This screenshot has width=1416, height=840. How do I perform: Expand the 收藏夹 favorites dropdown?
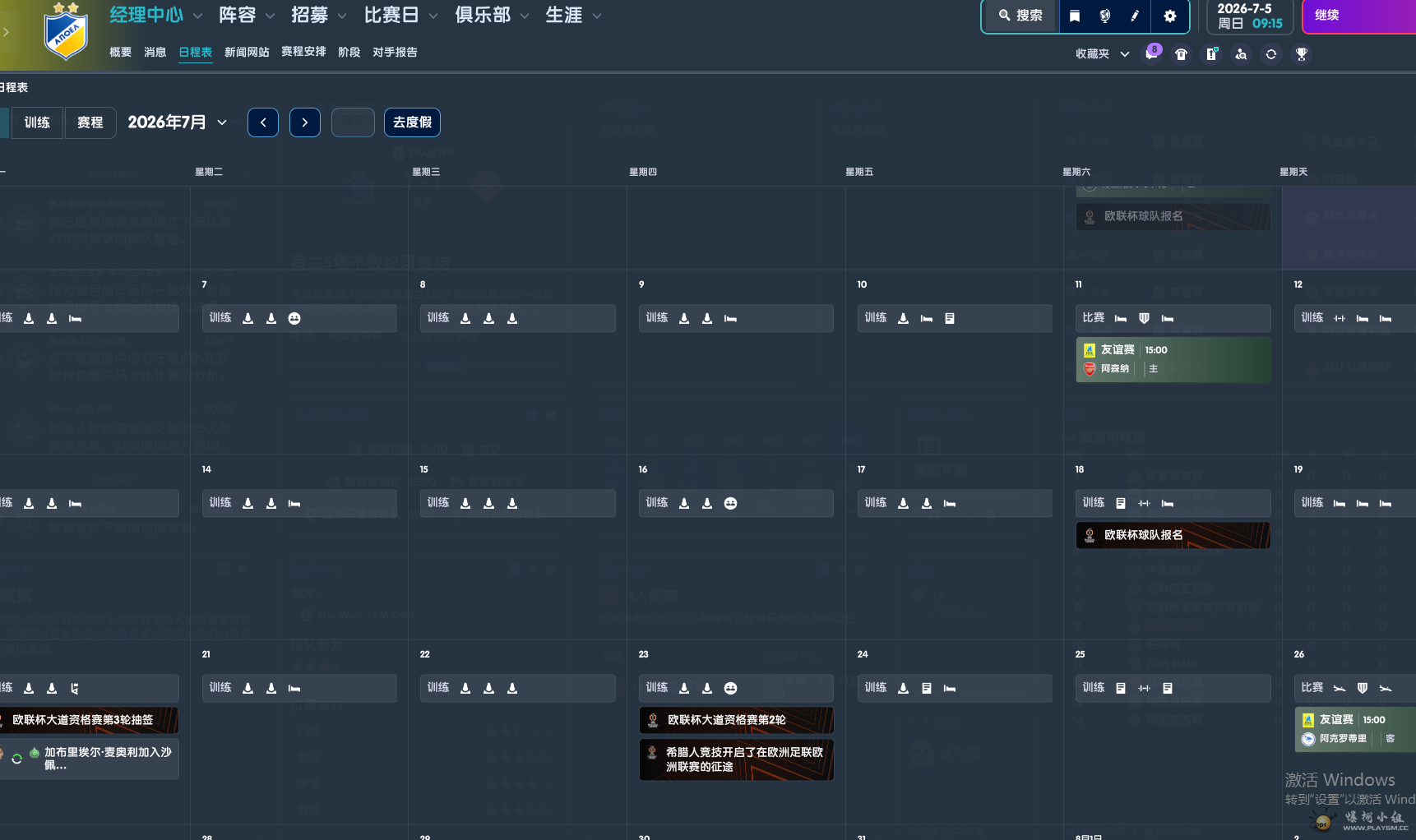(1102, 53)
